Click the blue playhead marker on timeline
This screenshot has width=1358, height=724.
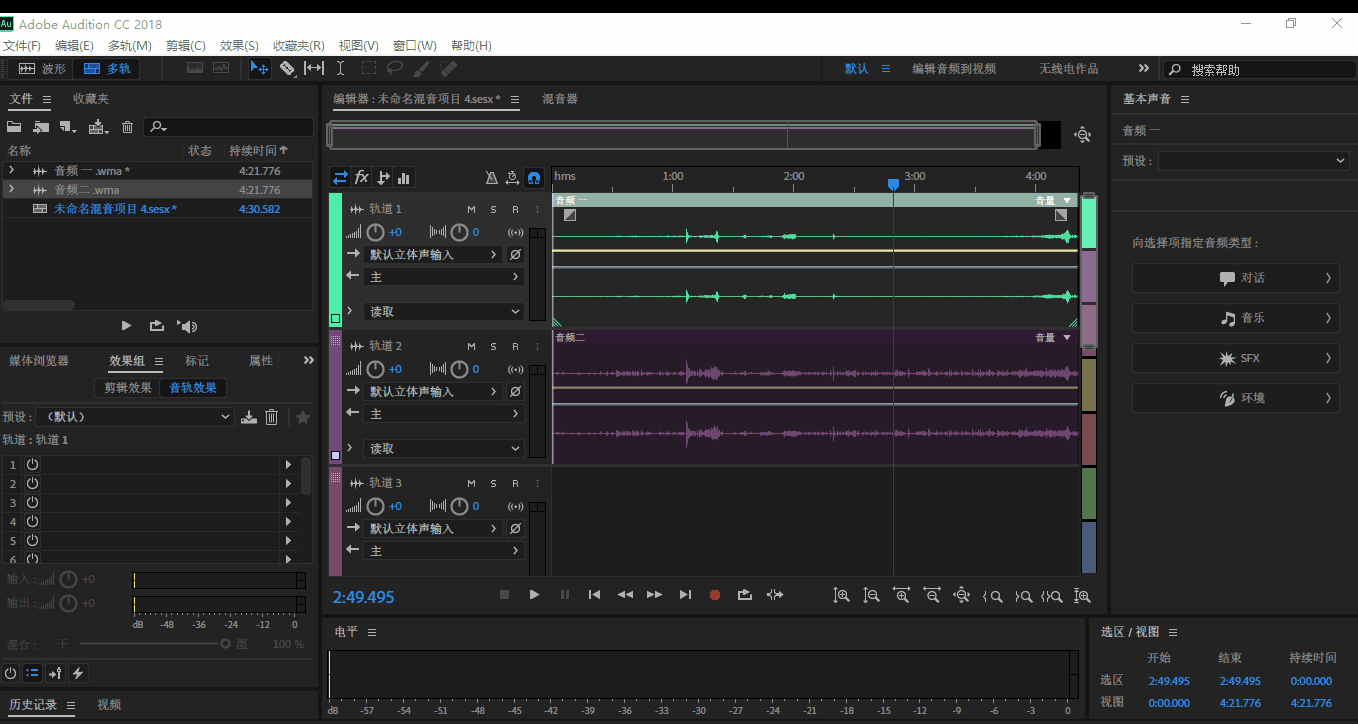(x=893, y=184)
